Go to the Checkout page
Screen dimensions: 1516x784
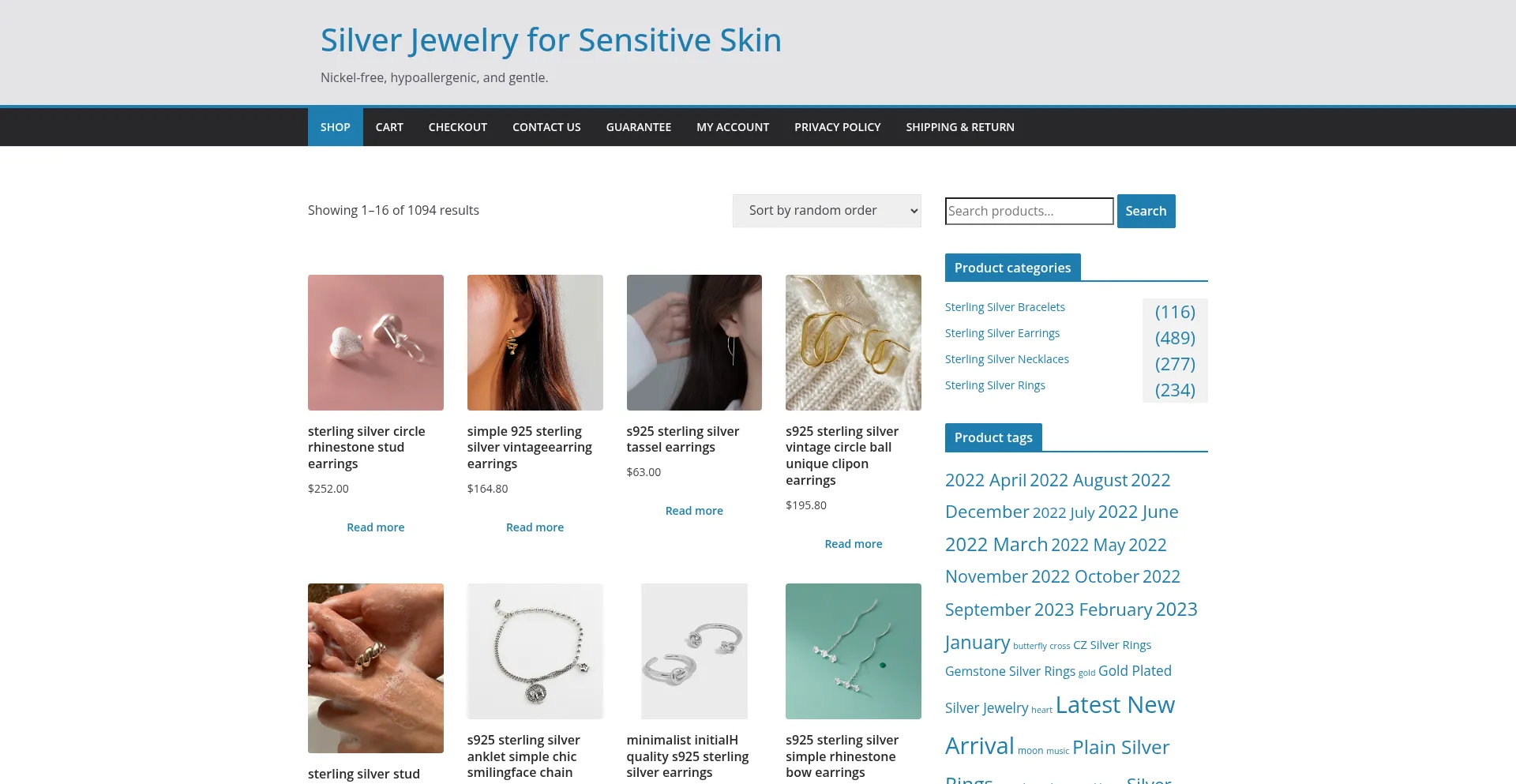click(458, 127)
